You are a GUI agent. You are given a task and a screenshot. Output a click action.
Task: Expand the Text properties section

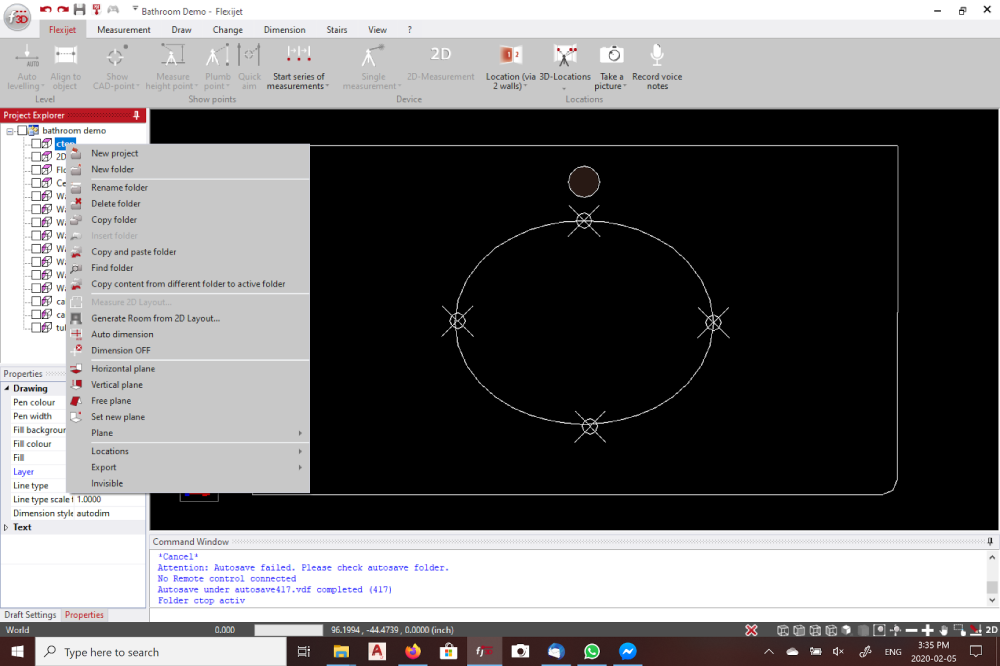[x=7, y=527]
